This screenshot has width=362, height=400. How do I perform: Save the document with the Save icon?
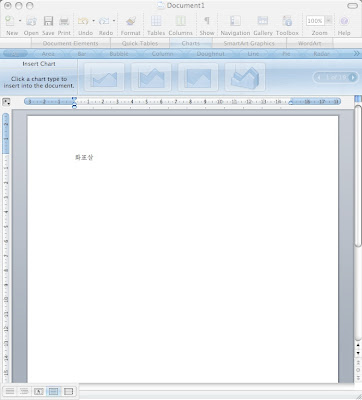[48, 21]
